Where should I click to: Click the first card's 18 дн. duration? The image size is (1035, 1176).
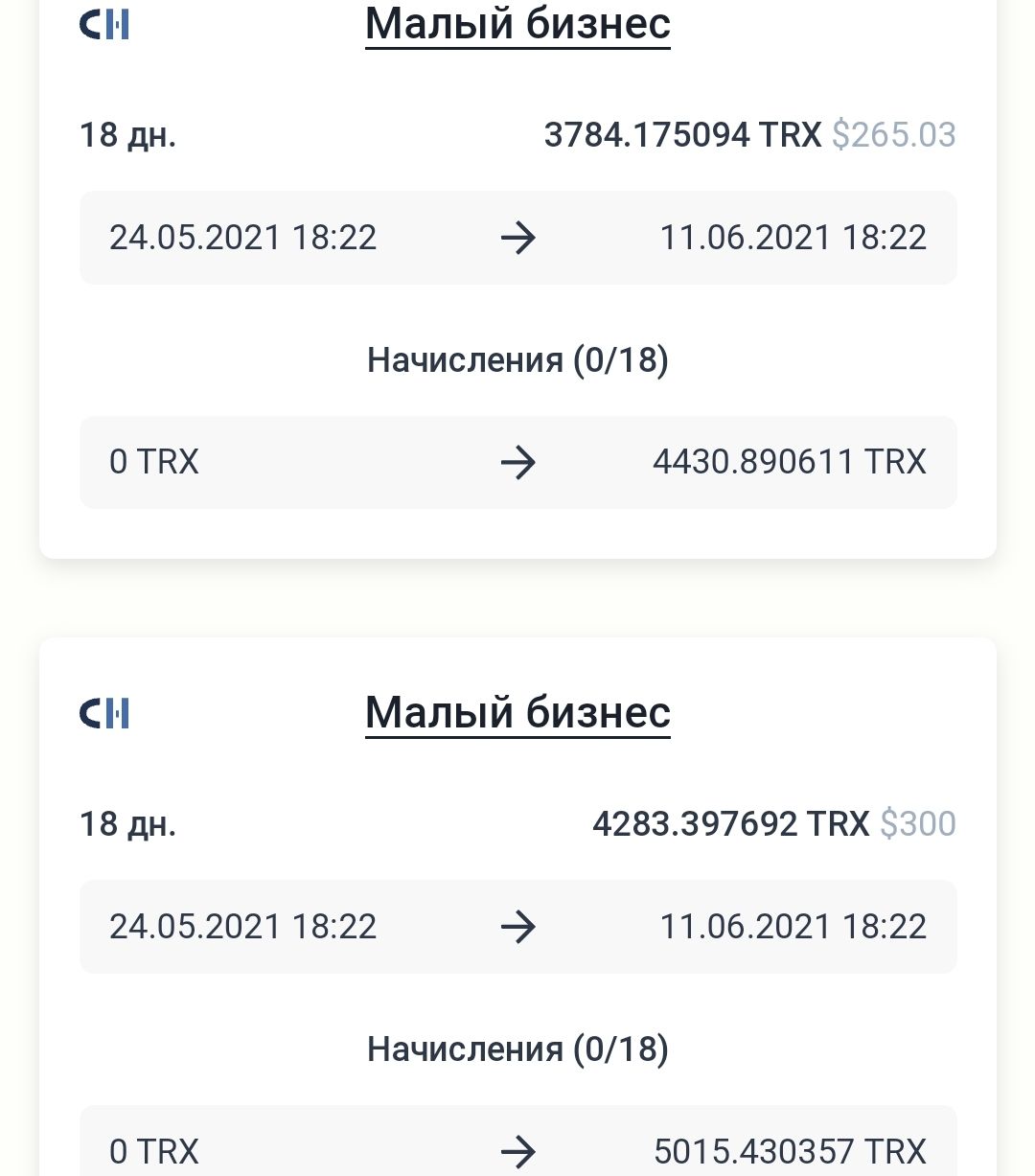127,135
